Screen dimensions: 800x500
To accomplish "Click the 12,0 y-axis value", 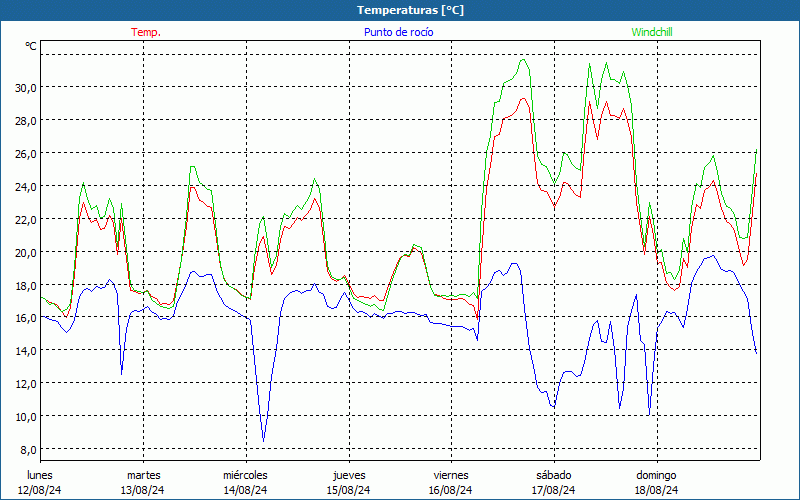I will [26, 384].
